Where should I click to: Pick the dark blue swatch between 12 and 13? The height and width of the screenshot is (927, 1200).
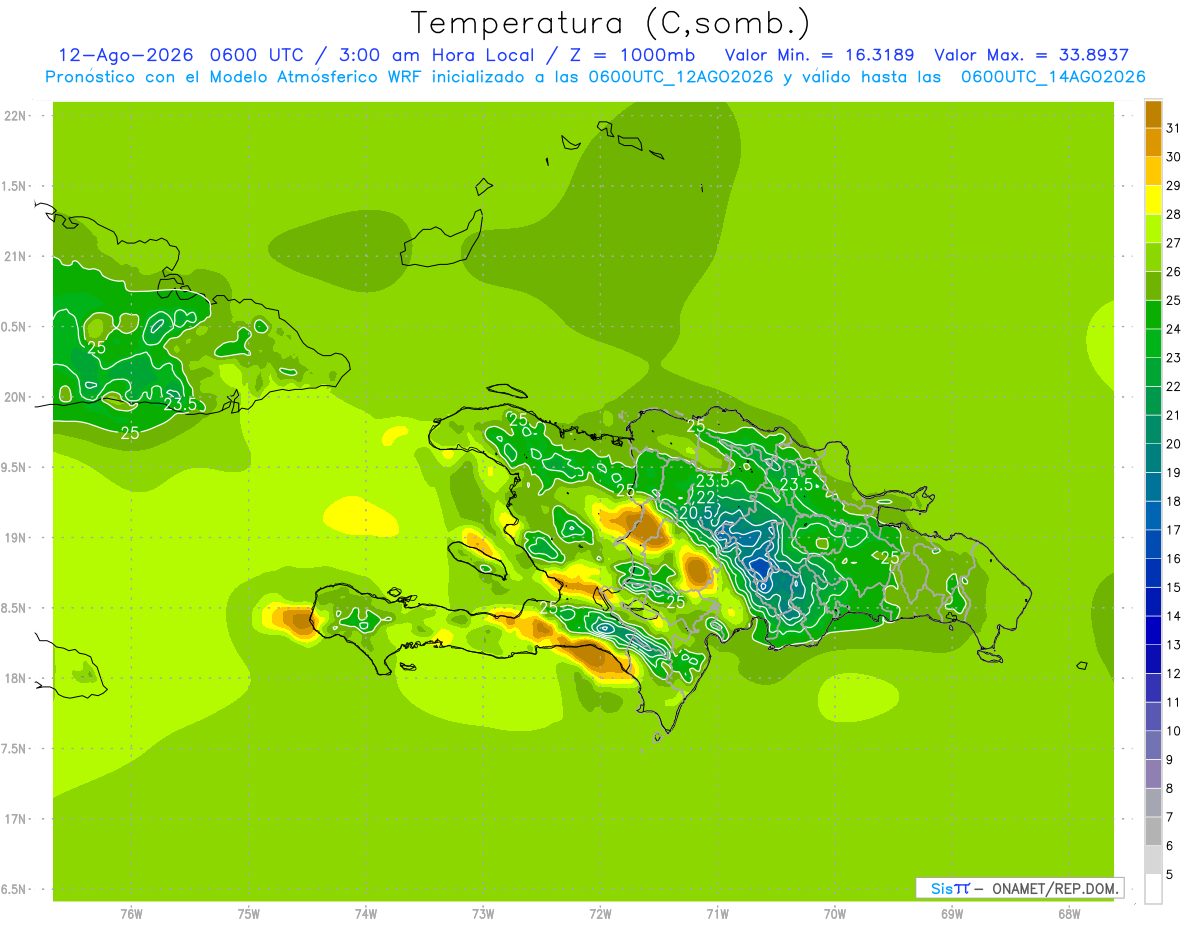tap(1153, 659)
